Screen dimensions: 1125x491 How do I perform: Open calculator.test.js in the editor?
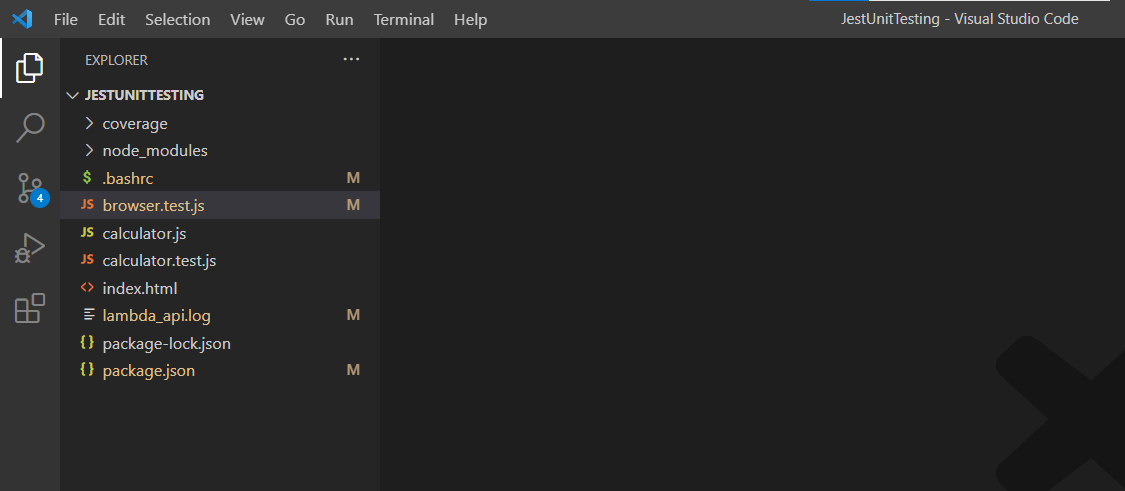pos(159,261)
